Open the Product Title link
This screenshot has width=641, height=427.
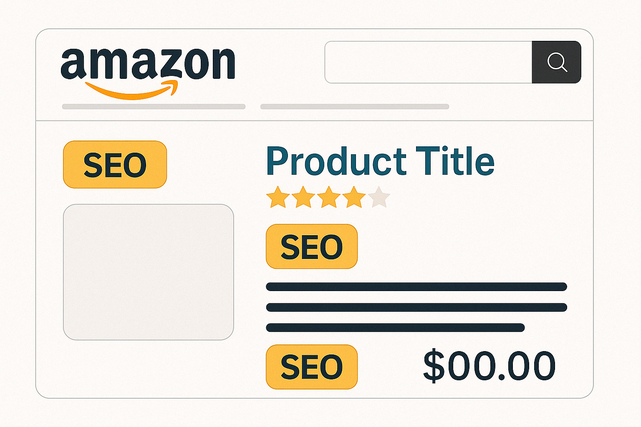380,161
